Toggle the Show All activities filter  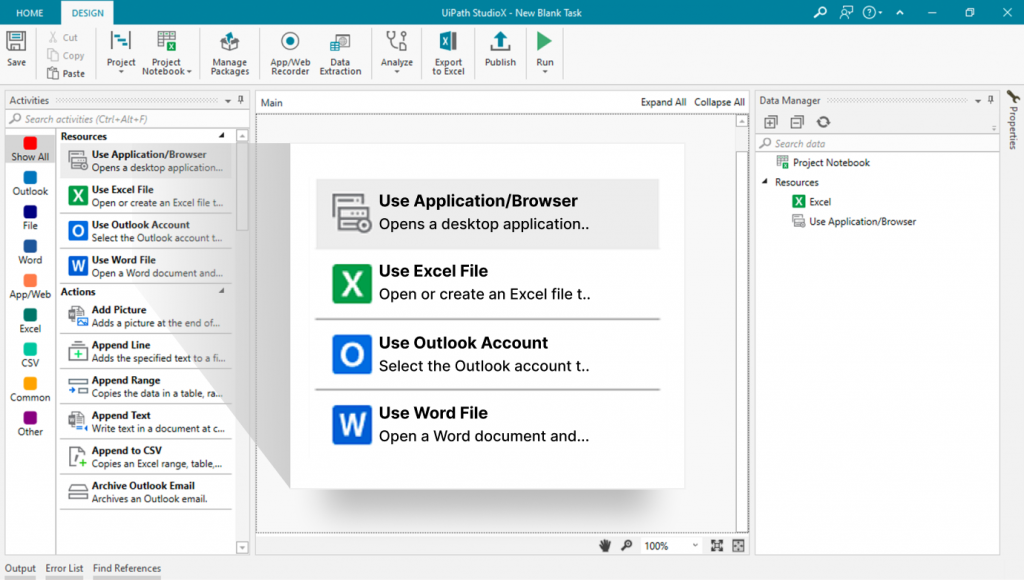[x=30, y=149]
